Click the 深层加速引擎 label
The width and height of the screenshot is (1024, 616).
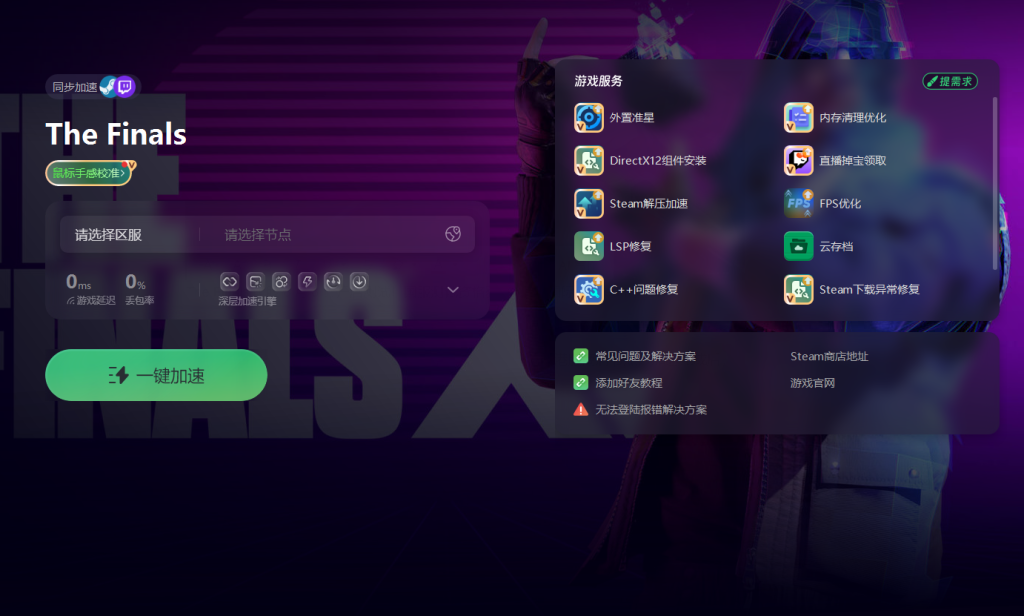[x=247, y=301]
